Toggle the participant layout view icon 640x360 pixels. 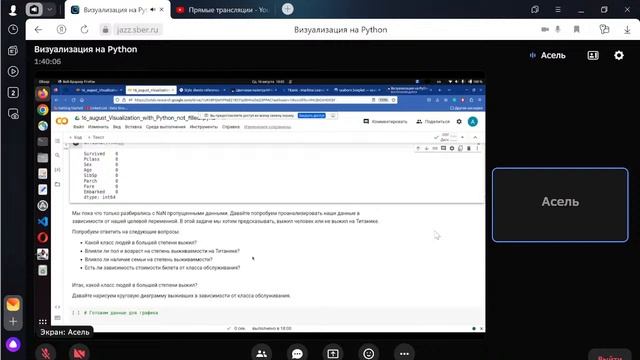(593, 56)
